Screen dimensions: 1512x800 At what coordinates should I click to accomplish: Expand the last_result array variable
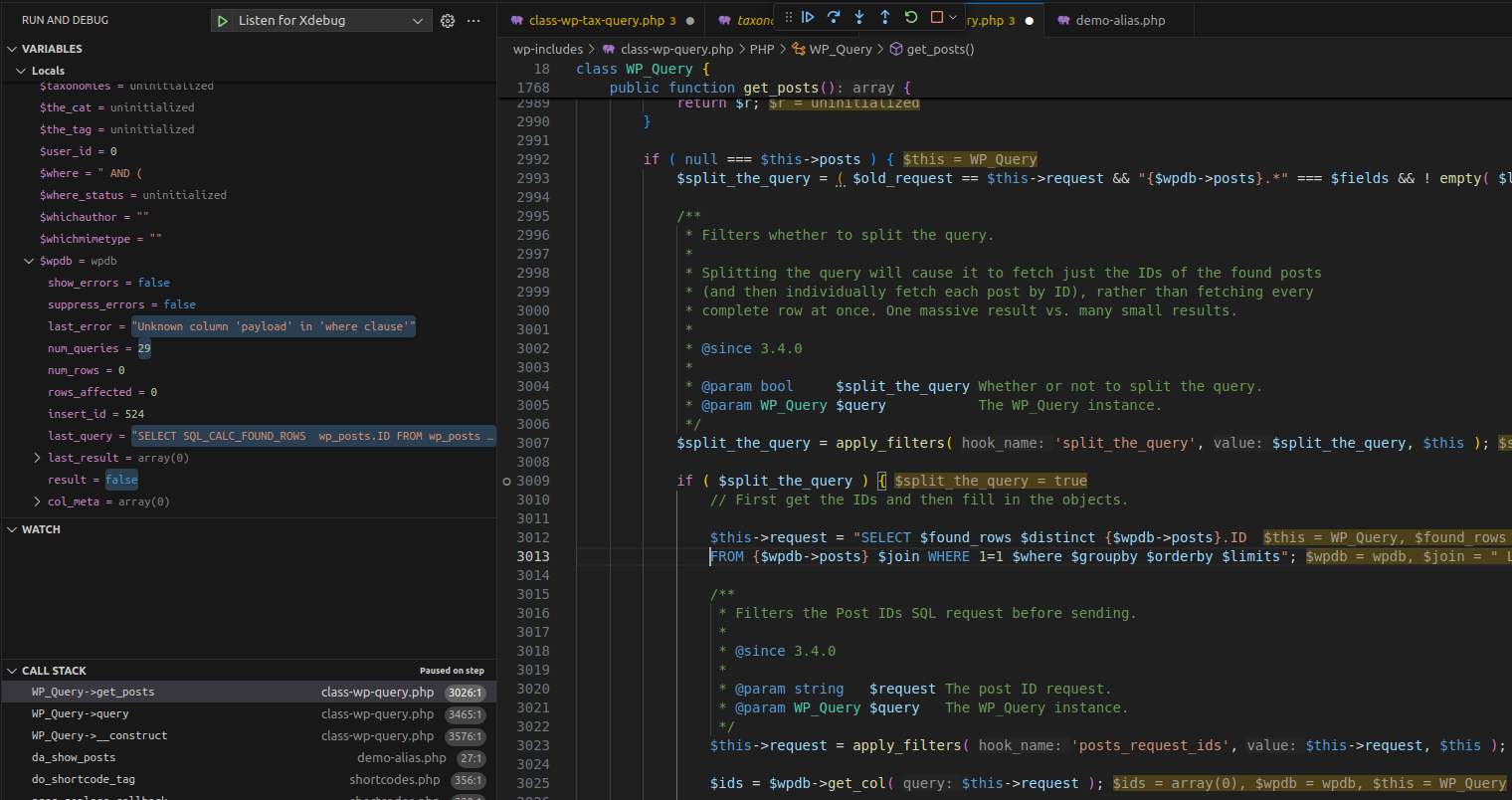pyautogui.click(x=38, y=458)
